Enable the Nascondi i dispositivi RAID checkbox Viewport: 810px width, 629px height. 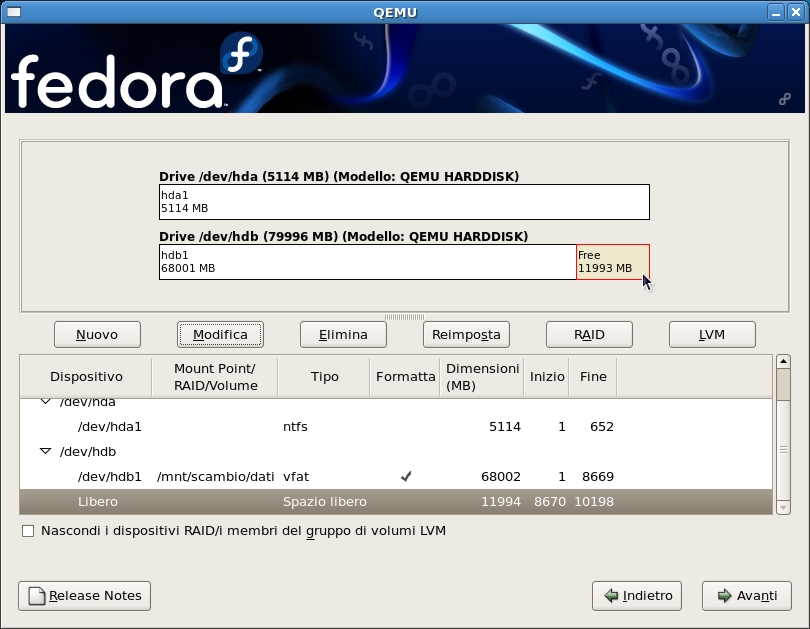[x=28, y=531]
